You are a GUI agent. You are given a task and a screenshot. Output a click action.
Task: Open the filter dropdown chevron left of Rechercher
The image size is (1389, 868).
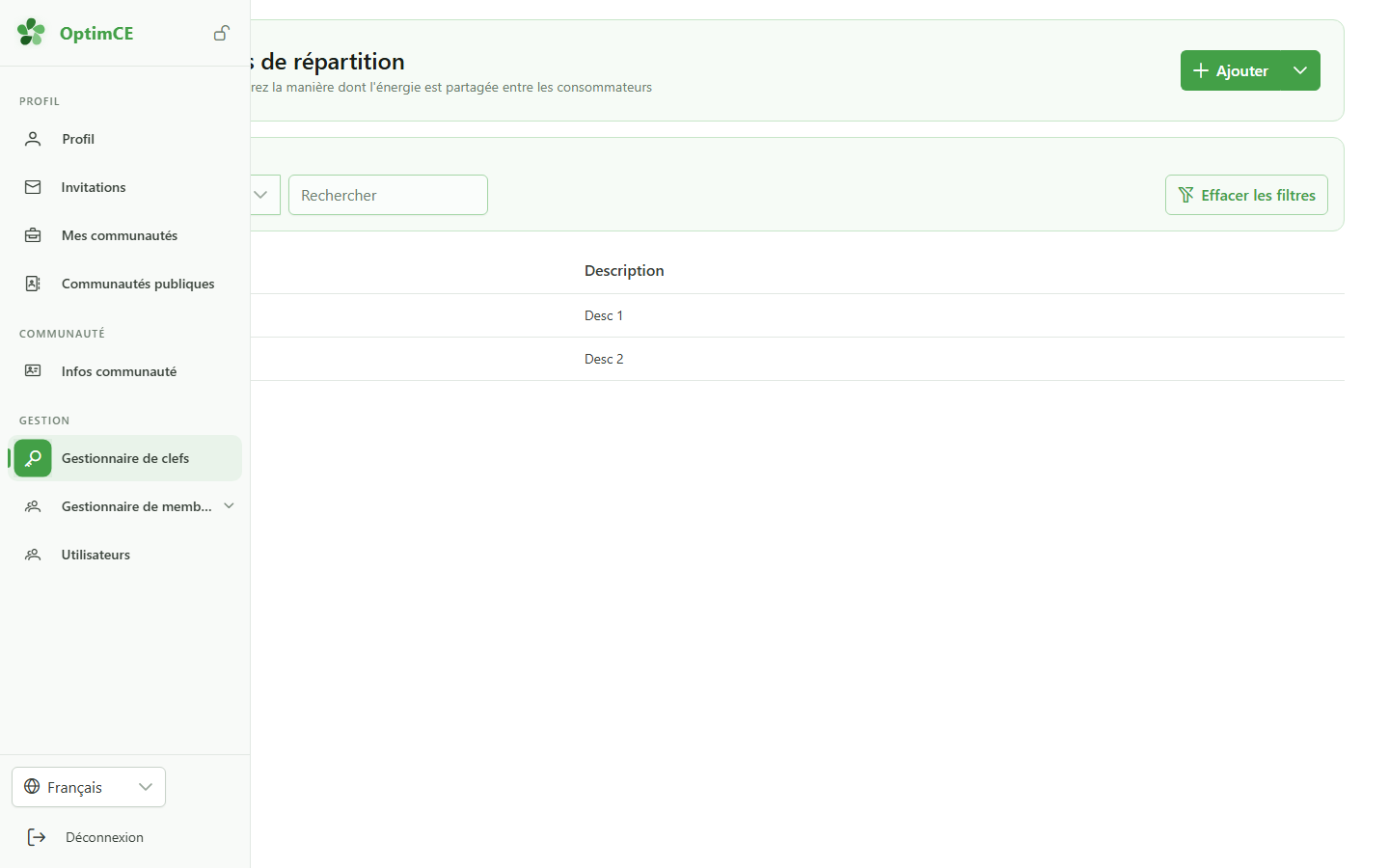click(x=260, y=195)
